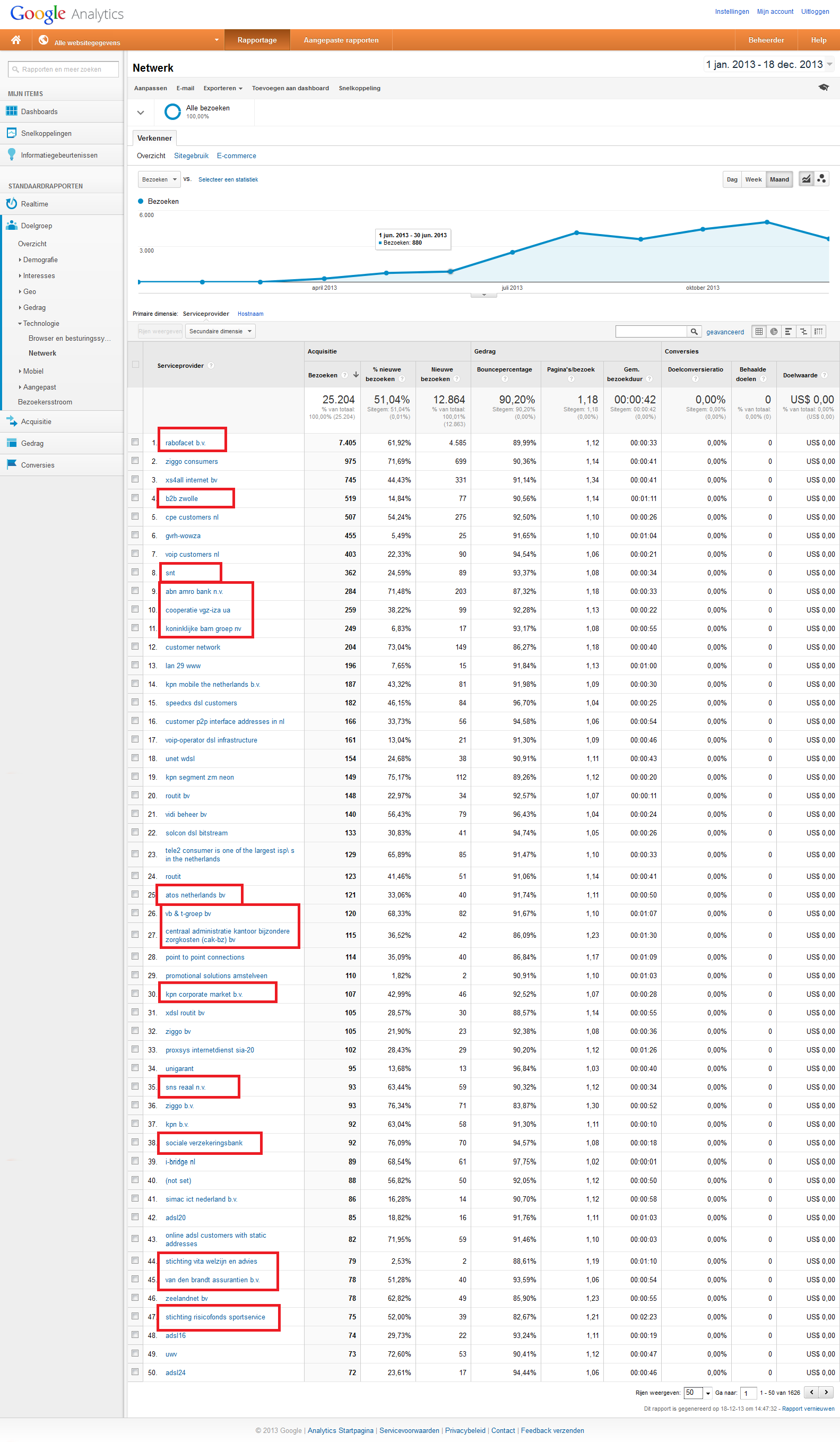Click the Alle bezoeken segment circle
Viewport: 840px width, 1442px height.
pyautogui.click(x=172, y=111)
